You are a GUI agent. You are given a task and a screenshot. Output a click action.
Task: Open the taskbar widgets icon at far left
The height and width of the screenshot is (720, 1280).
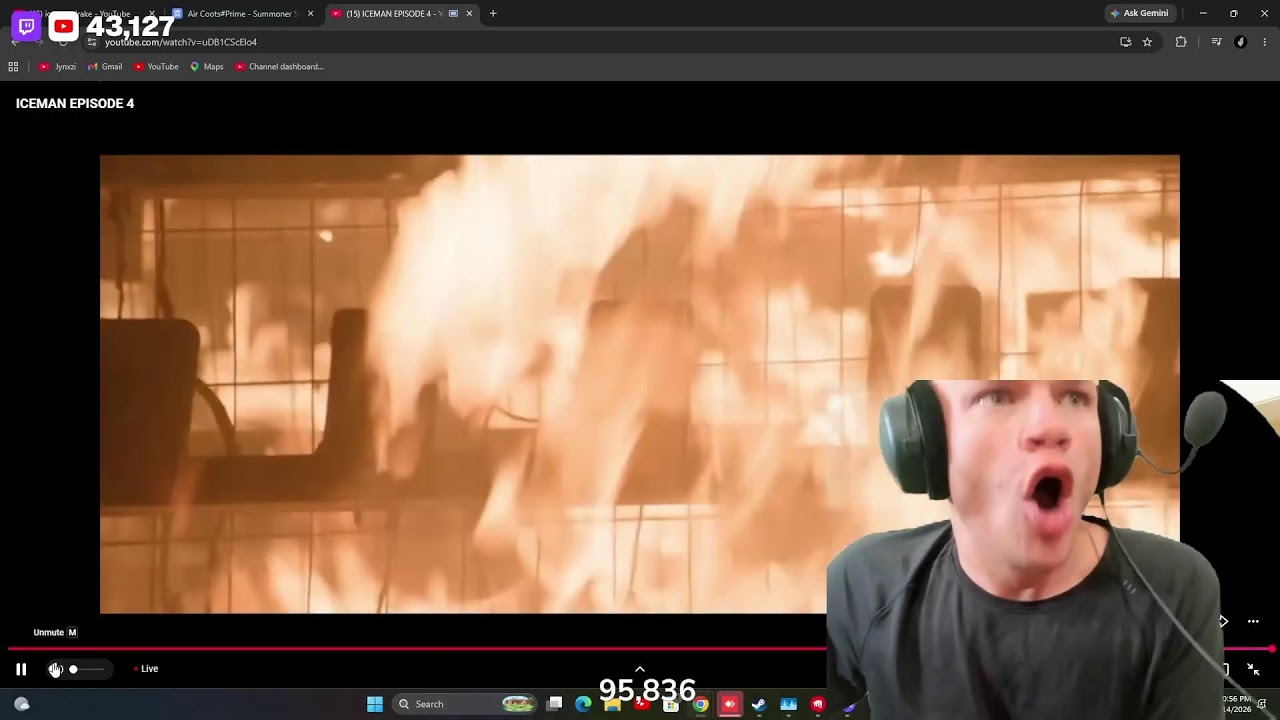22,704
